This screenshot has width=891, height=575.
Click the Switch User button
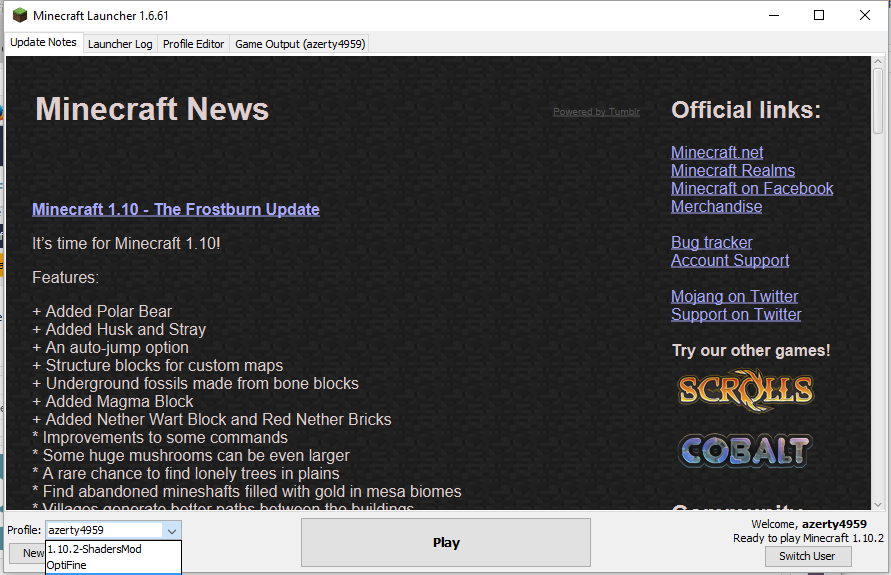pyautogui.click(x=807, y=556)
